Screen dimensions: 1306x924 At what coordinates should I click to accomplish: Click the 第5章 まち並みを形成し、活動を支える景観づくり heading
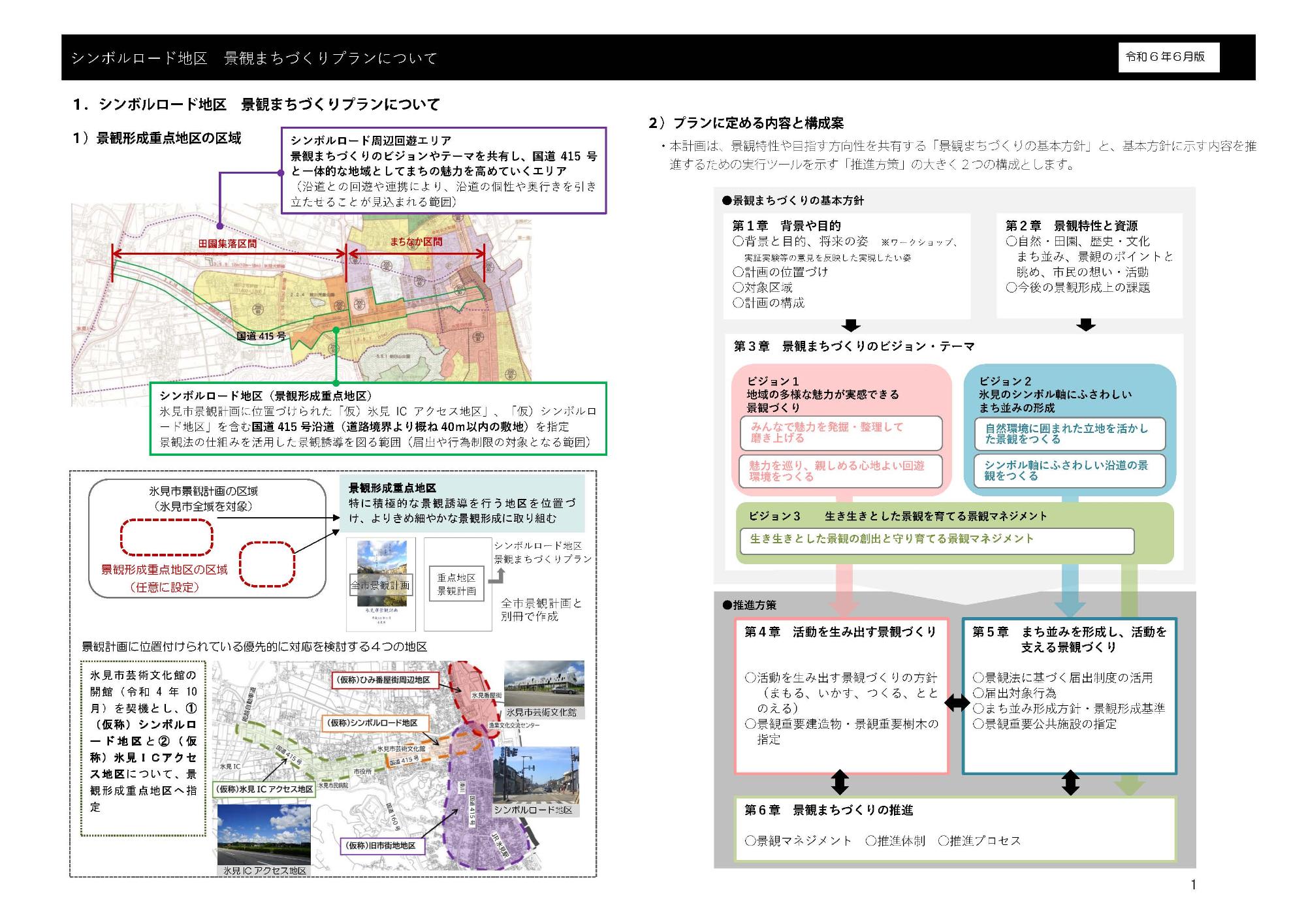point(1069,640)
